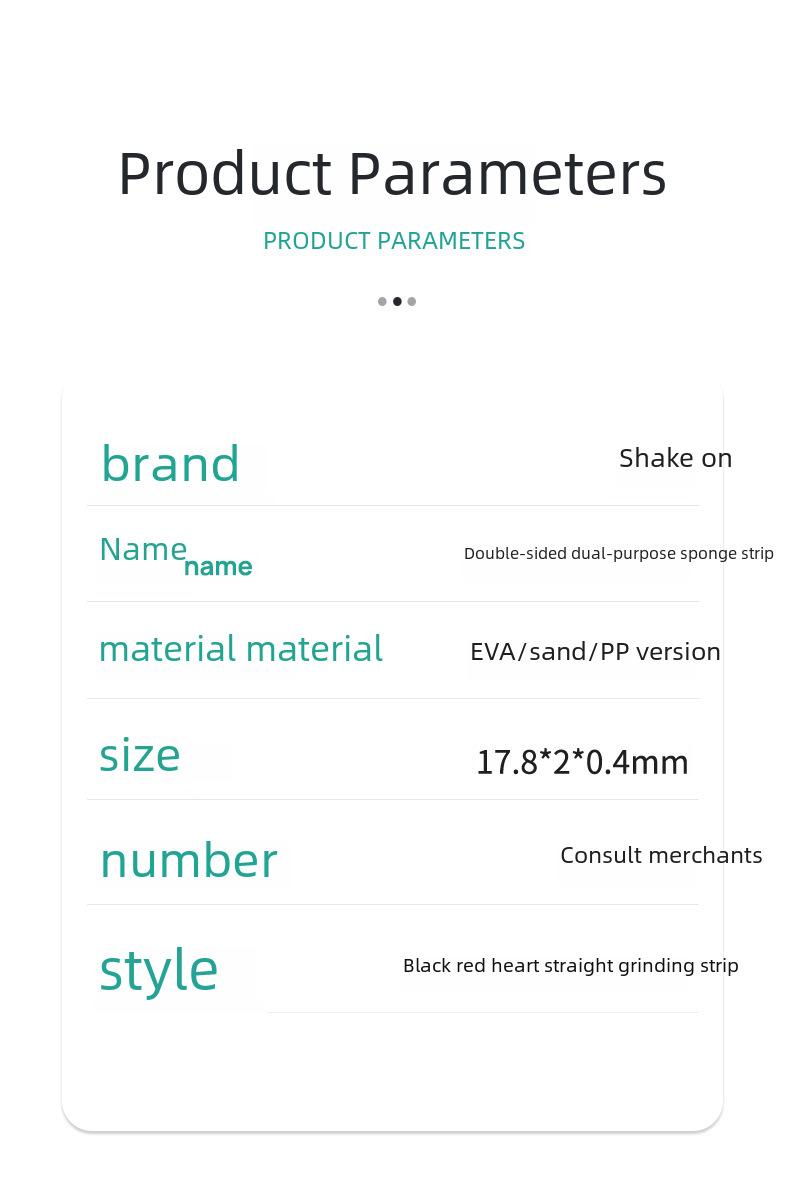Click the green PRODUCT PARAMETERS subtitle
Image resolution: width=790 pixels, height=1196 pixels.
(x=393, y=241)
